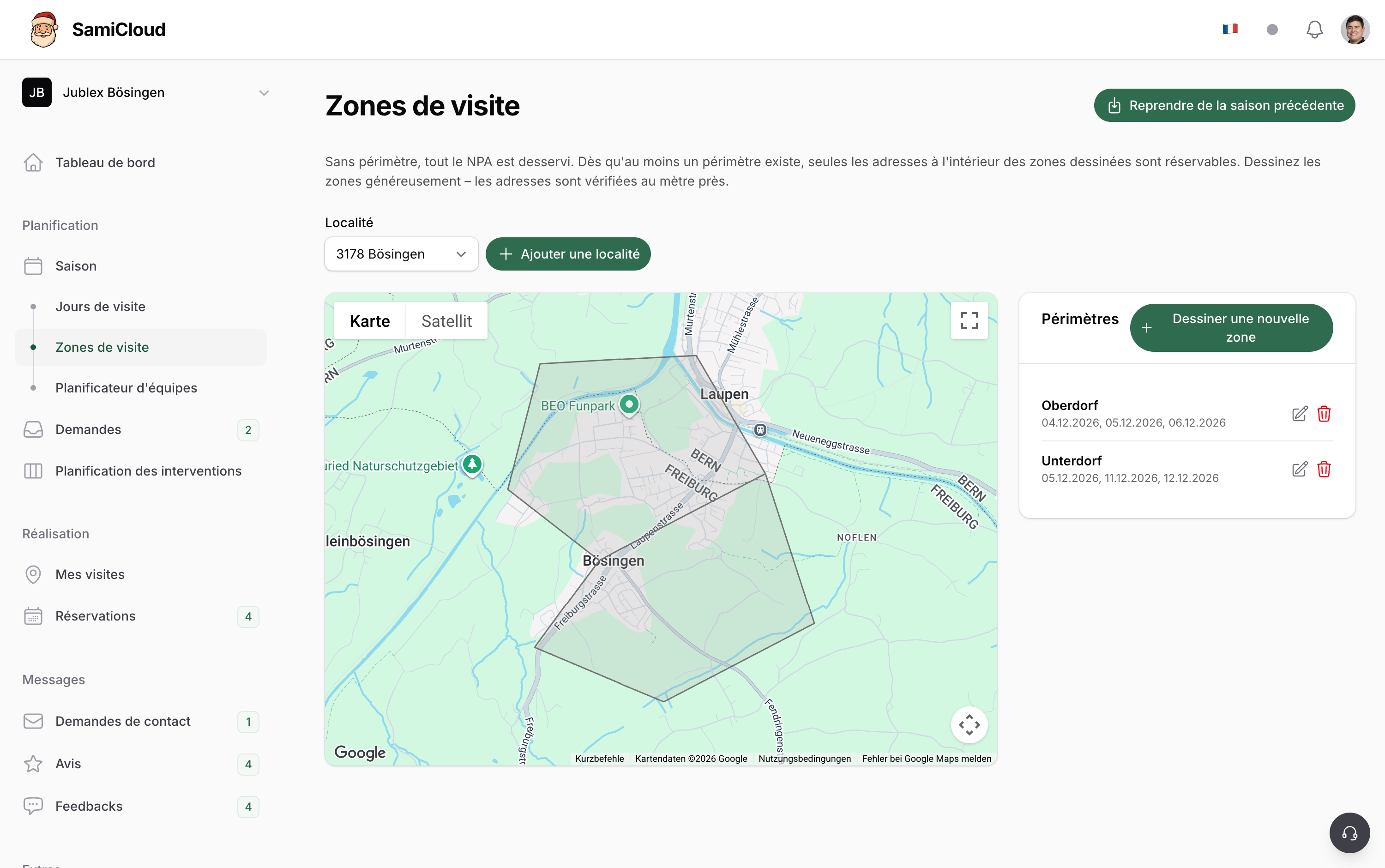Click Ajouter une localité
1385x868 pixels.
pos(568,254)
